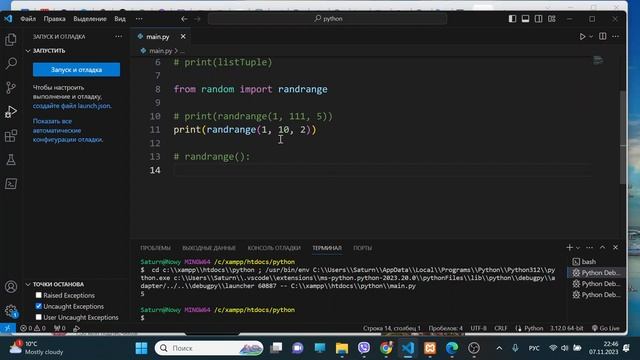Switch to the ПРОБЛЕМЫ panel tab
The image size is (640, 360).
click(x=156, y=248)
